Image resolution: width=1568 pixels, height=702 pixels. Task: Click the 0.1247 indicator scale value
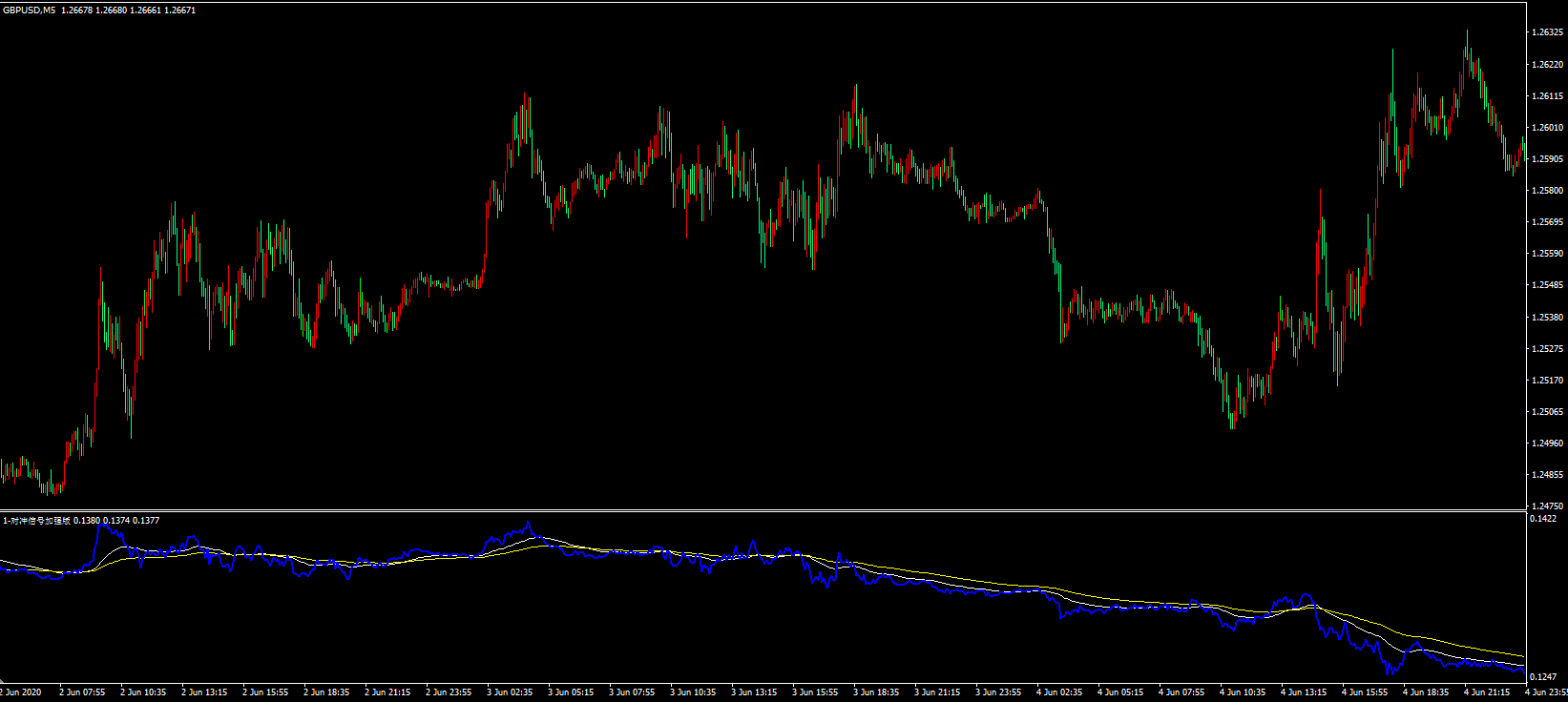click(x=1542, y=677)
